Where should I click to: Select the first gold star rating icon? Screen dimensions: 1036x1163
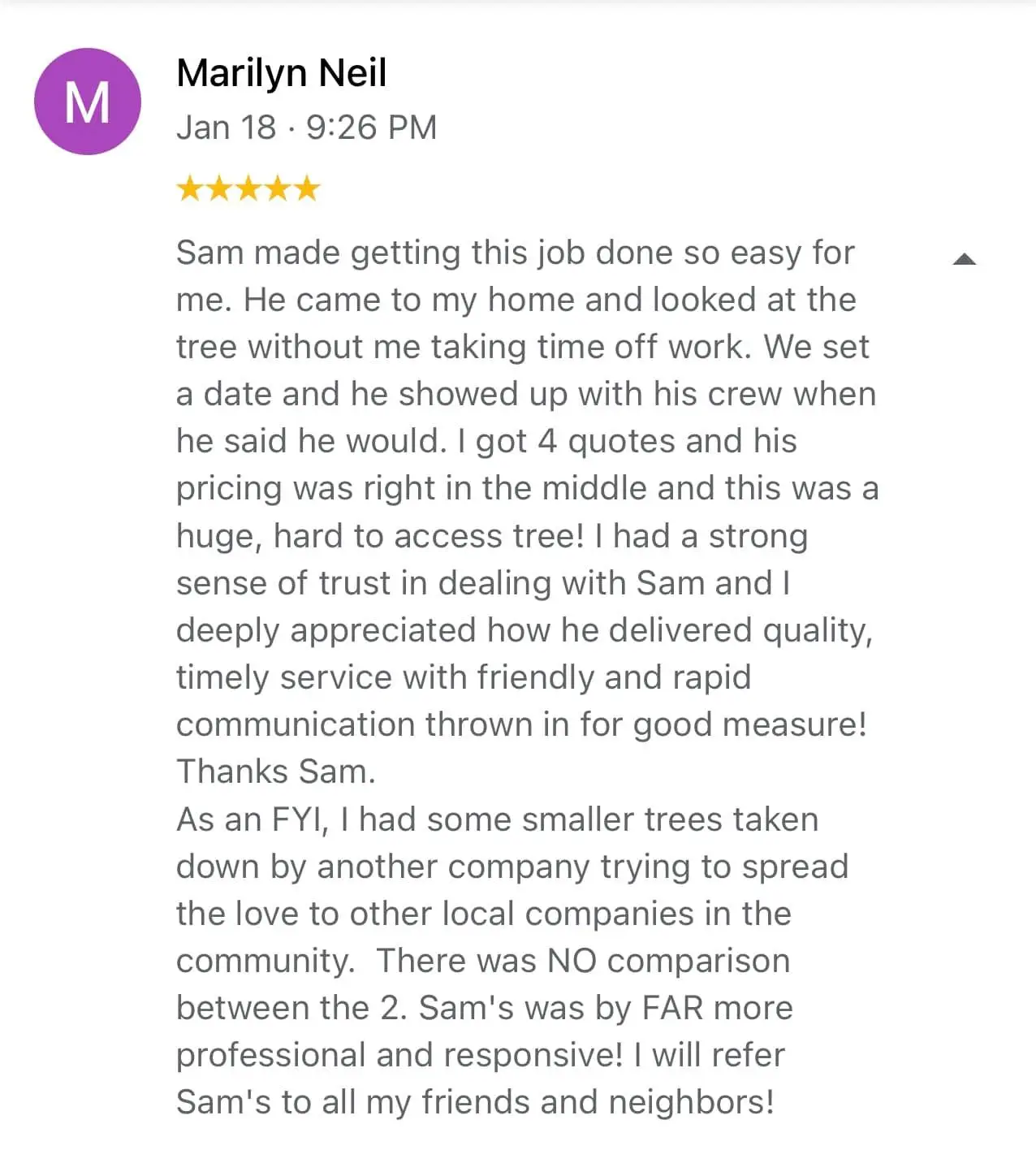pos(191,189)
